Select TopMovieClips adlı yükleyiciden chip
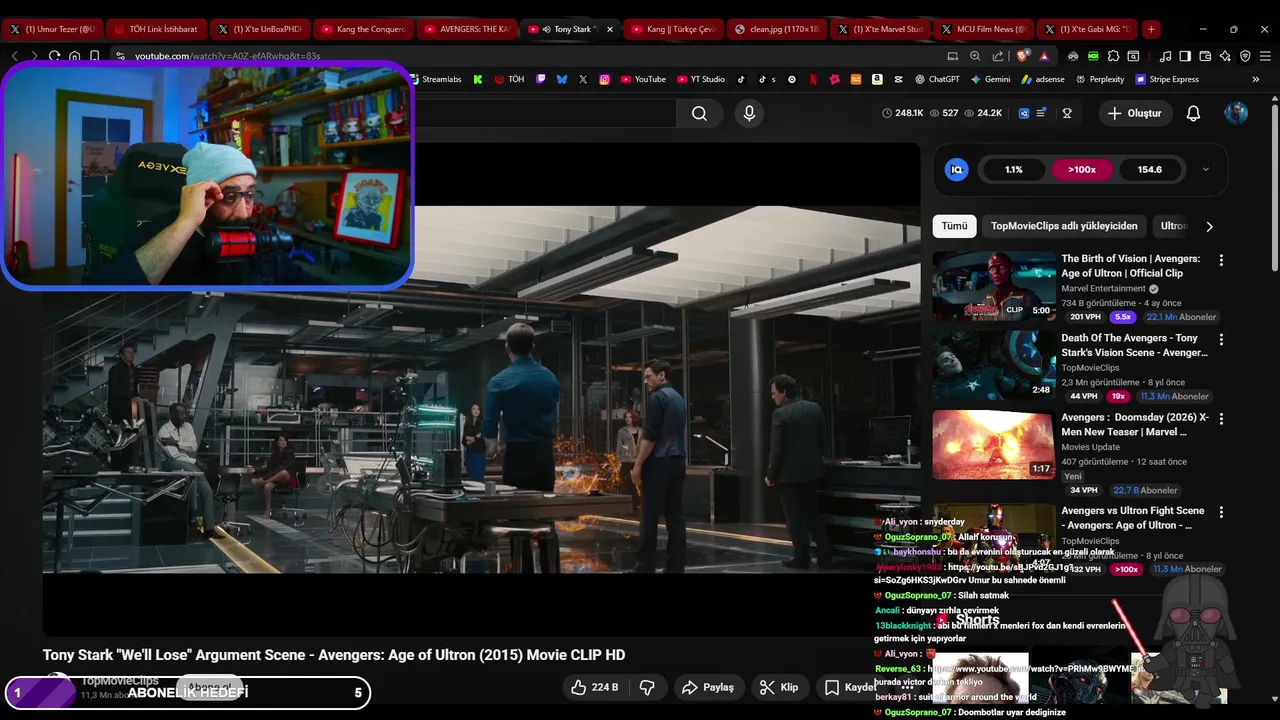Screen dimensions: 1280x720 (1064, 226)
